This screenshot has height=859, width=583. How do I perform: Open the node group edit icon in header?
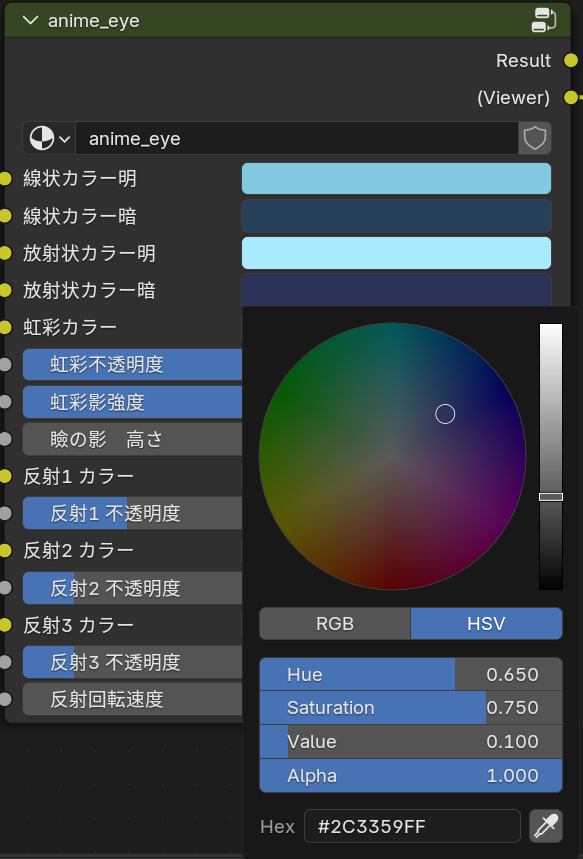click(x=544, y=20)
